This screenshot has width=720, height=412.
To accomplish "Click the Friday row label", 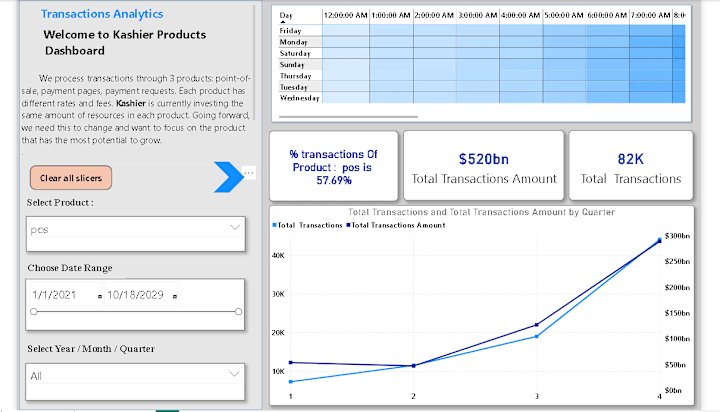I will [x=290, y=31].
